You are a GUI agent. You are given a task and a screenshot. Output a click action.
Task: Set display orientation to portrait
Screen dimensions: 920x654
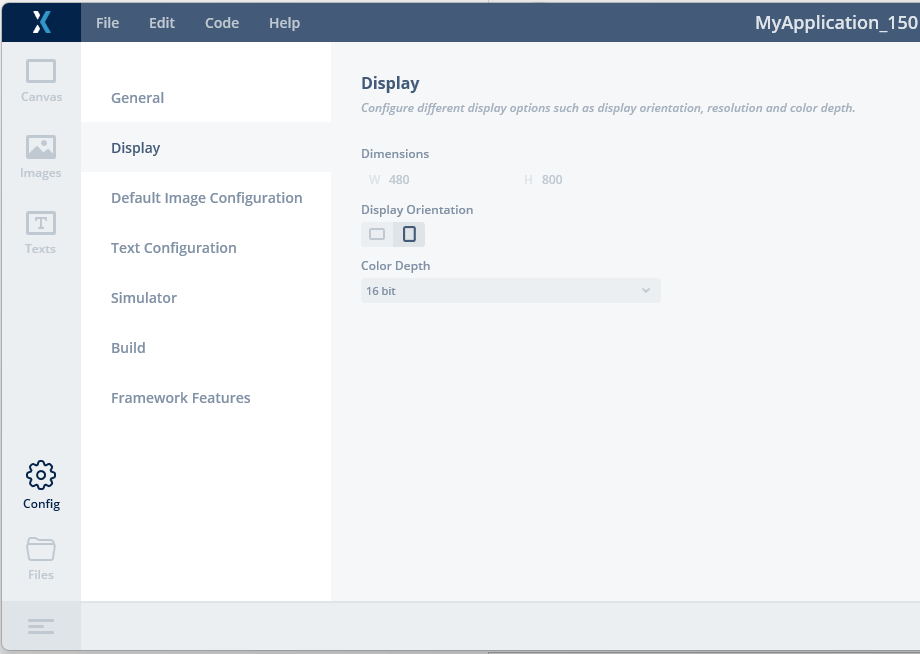click(x=409, y=234)
